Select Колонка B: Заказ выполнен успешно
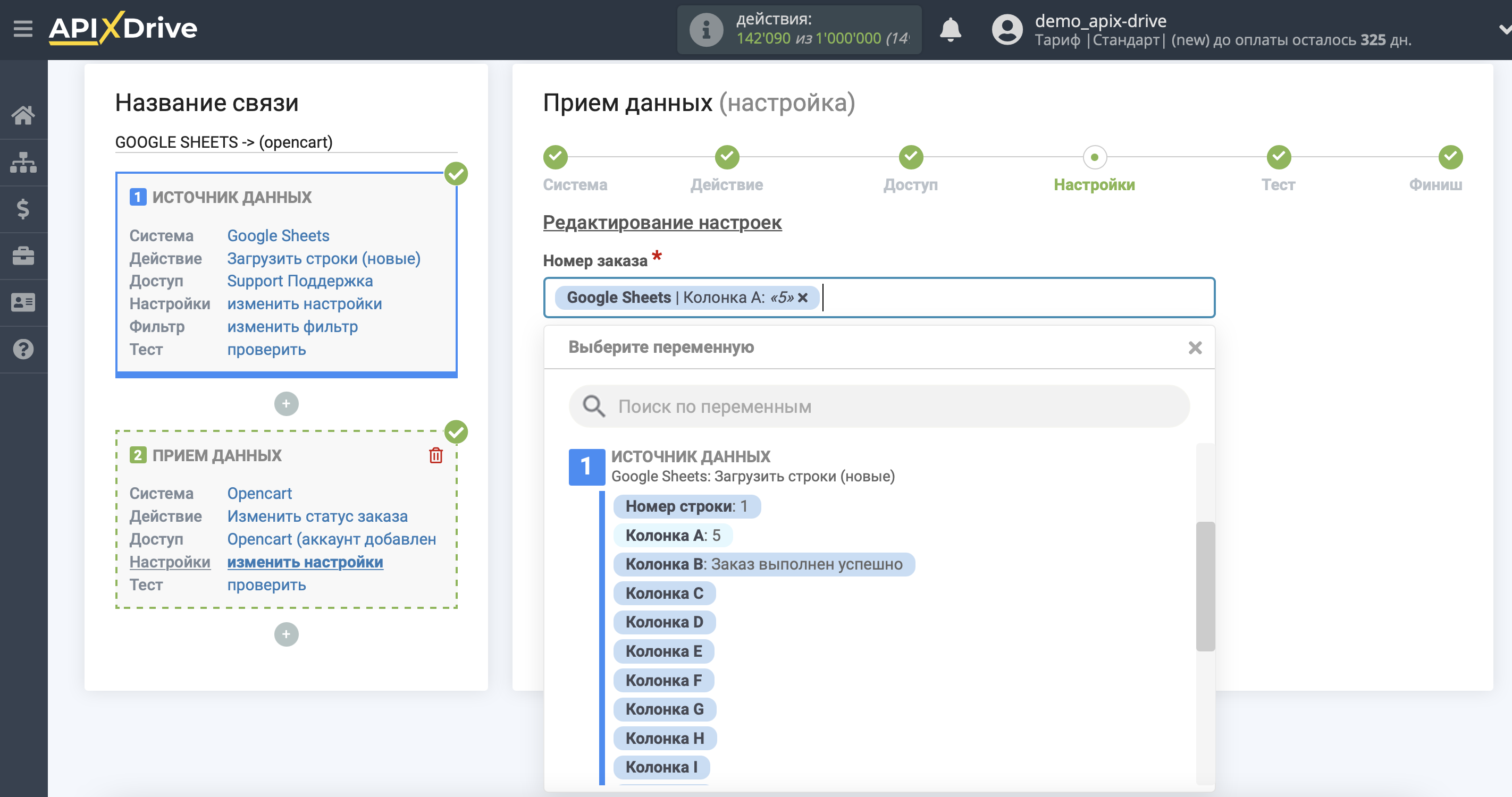 [763, 564]
